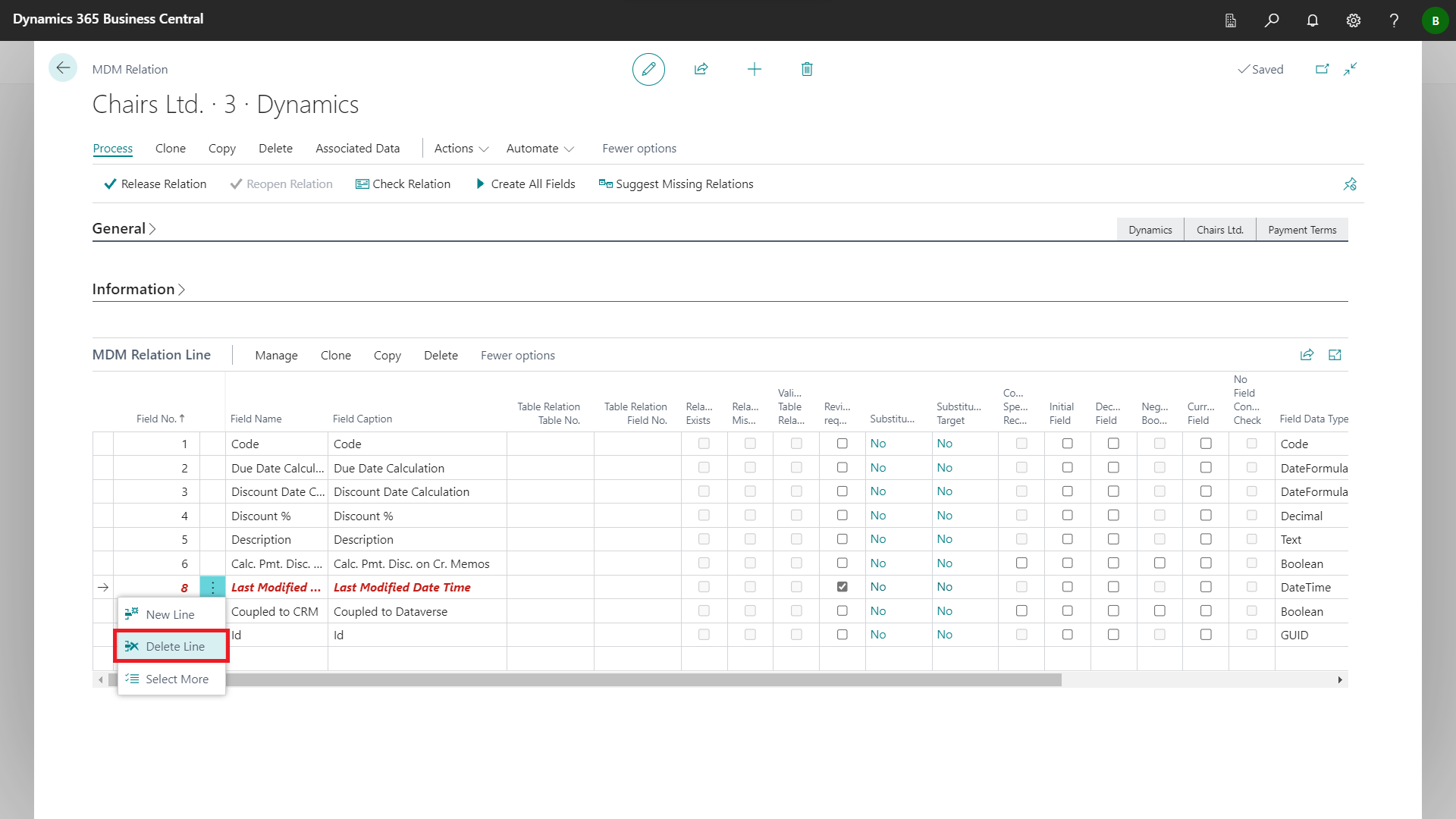Image resolution: width=1456 pixels, height=819 pixels.
Task: Open Field Name column header menu
Action: pos(256,419)
